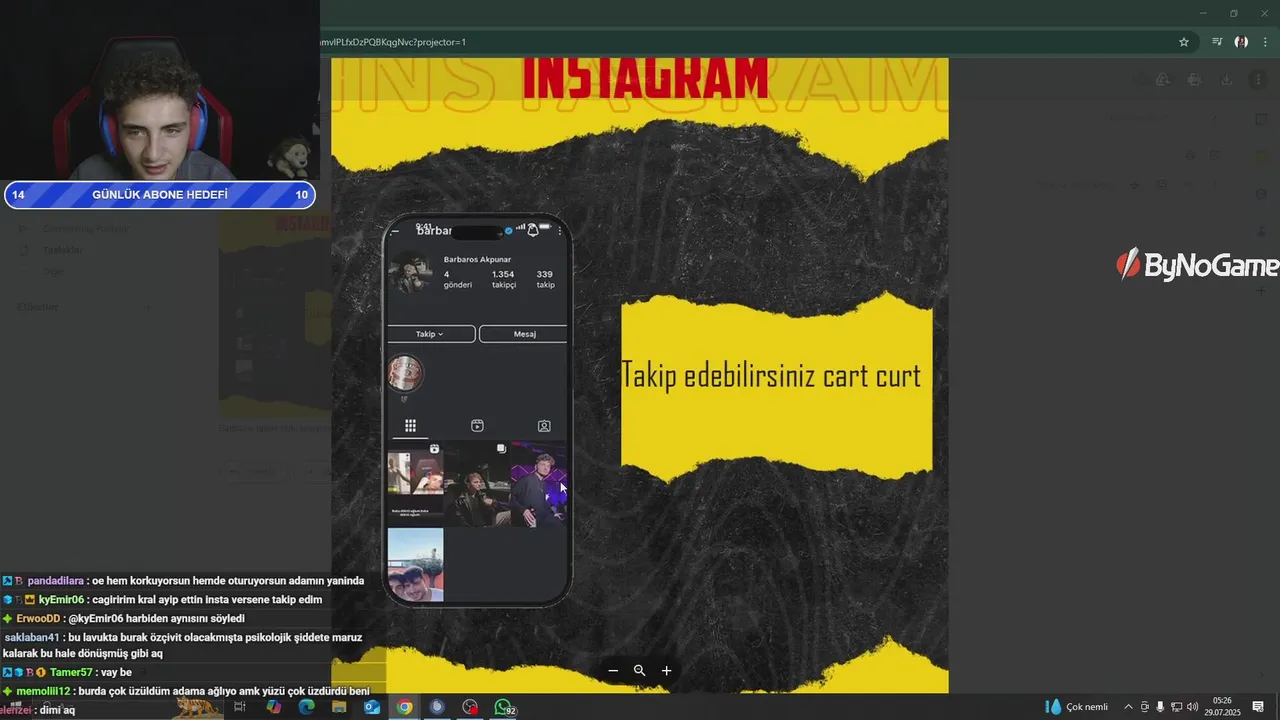This screenshot has width=1280, height=720.
Task: Open the network tray icon
Action: (x=1176, y=707)
